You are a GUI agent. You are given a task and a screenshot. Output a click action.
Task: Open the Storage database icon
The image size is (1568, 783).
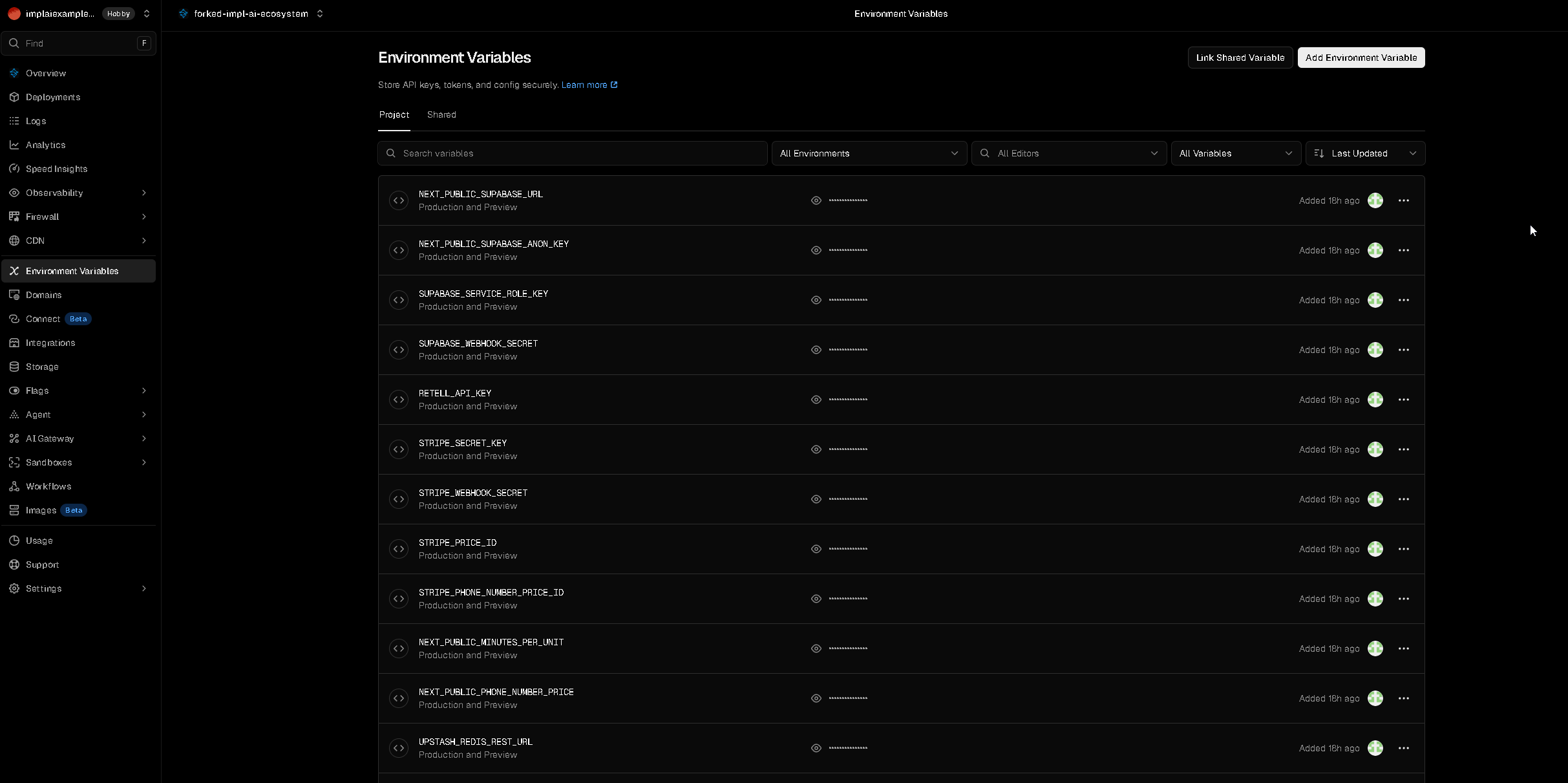tap(14, 367)
